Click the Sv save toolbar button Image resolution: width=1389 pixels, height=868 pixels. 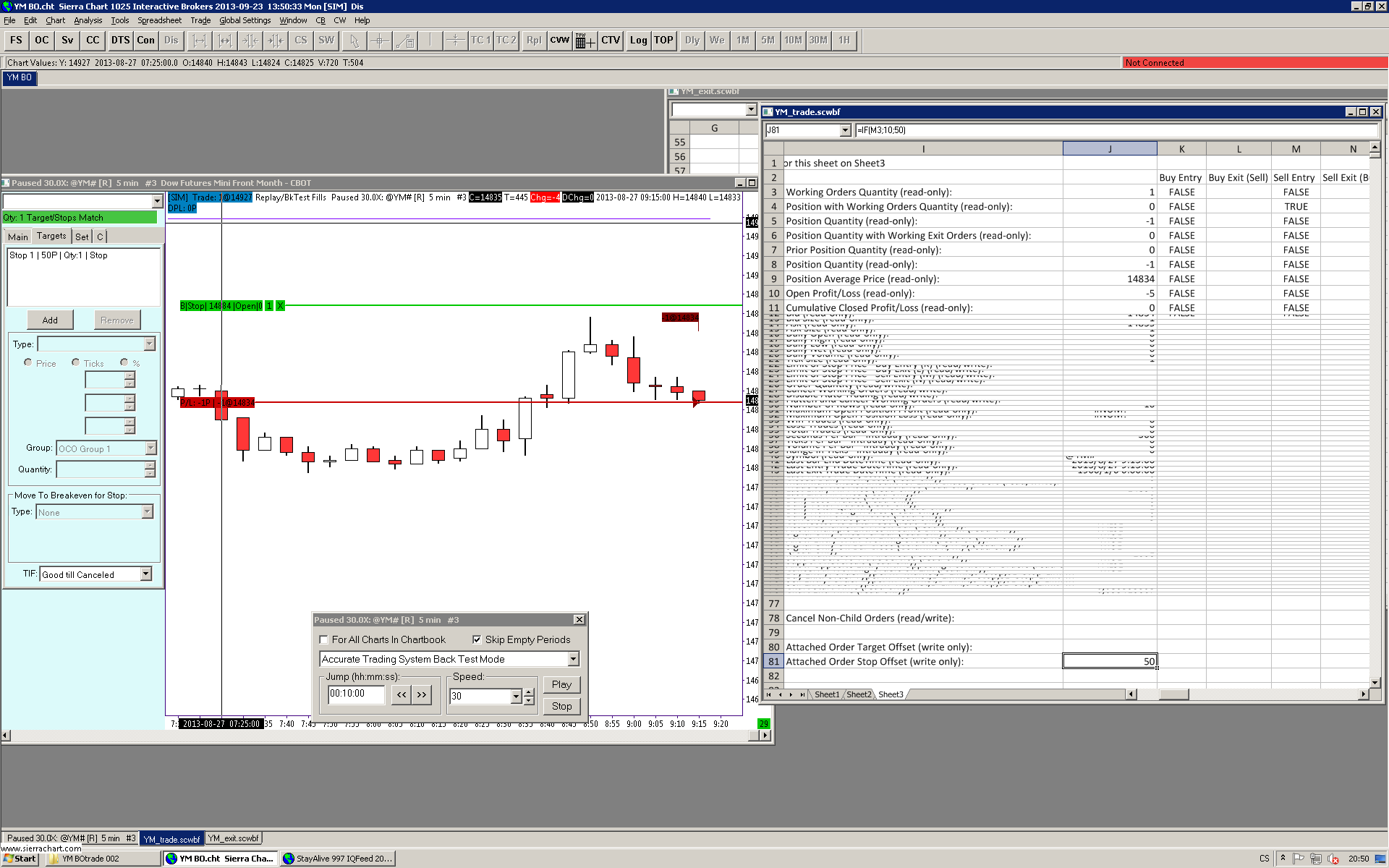pos(67,41)
